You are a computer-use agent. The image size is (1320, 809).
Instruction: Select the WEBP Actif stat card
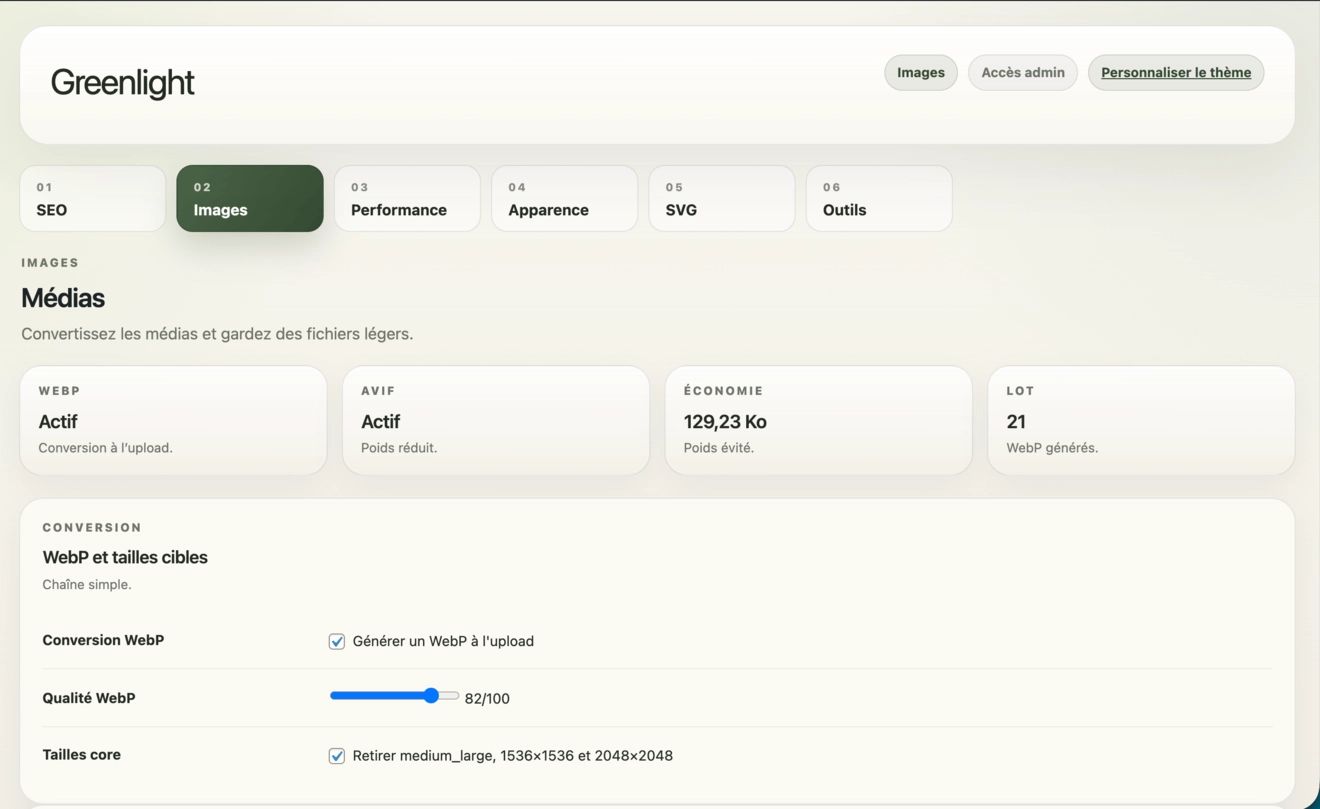tap(173, 419)
